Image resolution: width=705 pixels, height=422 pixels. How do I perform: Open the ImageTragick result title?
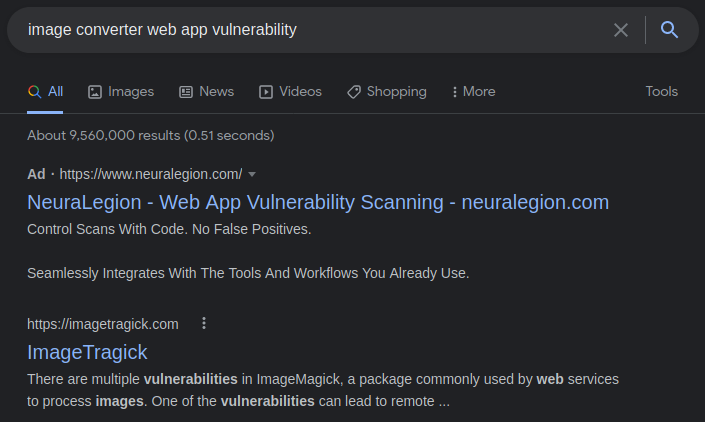click(87, 352)
